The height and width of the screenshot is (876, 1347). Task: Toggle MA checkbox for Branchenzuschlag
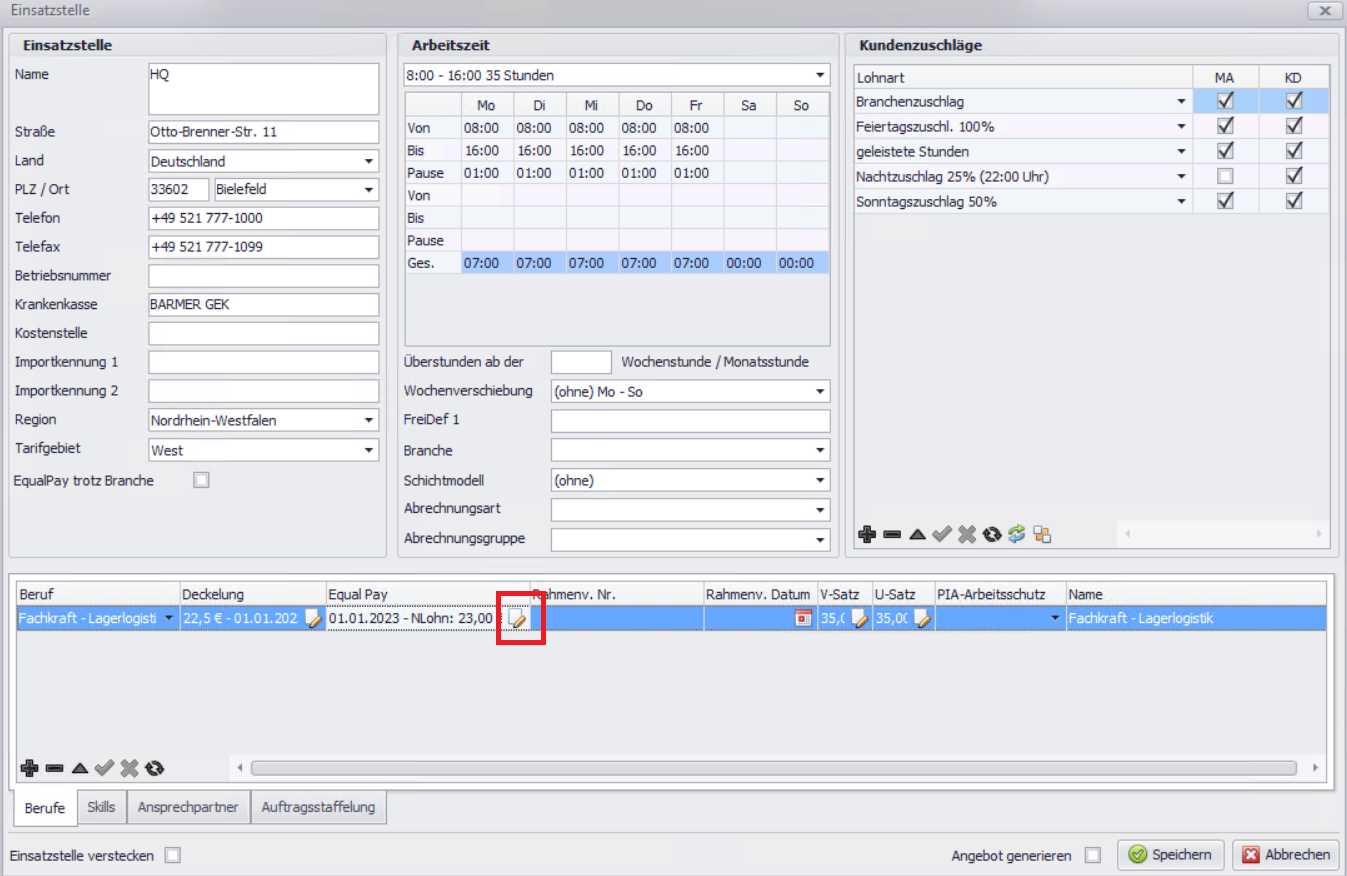coord(1225,101)
